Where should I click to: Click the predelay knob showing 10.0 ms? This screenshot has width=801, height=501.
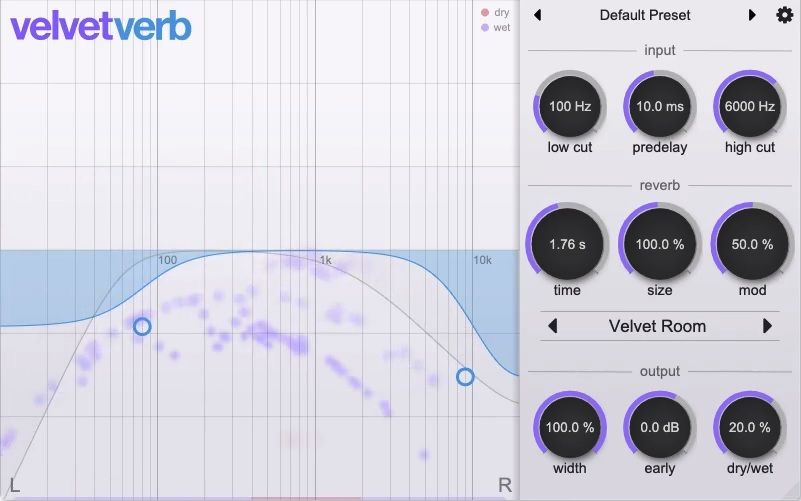[x=659, y=107]
